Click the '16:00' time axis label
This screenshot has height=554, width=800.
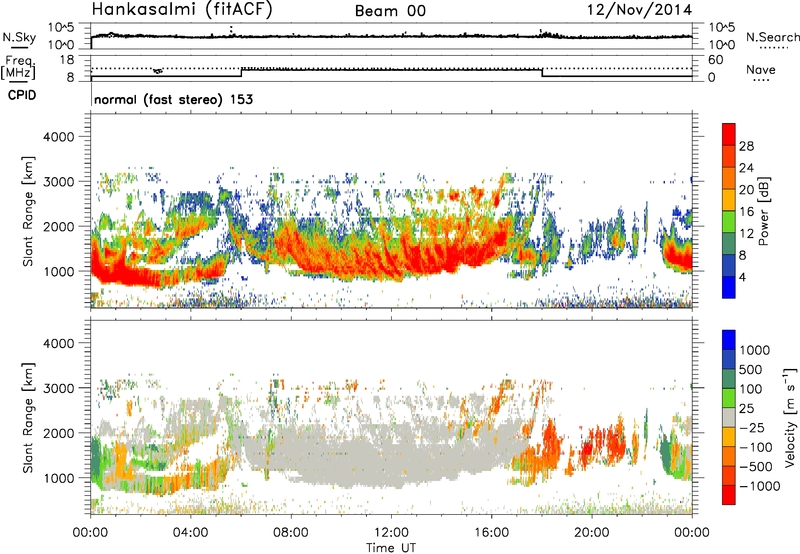[491, 533]
